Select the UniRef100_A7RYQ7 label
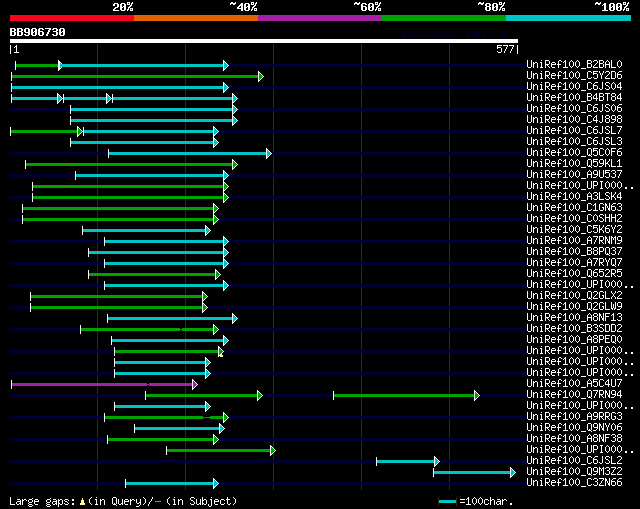The width and height of the screenshot is (640, 509). 574,263
